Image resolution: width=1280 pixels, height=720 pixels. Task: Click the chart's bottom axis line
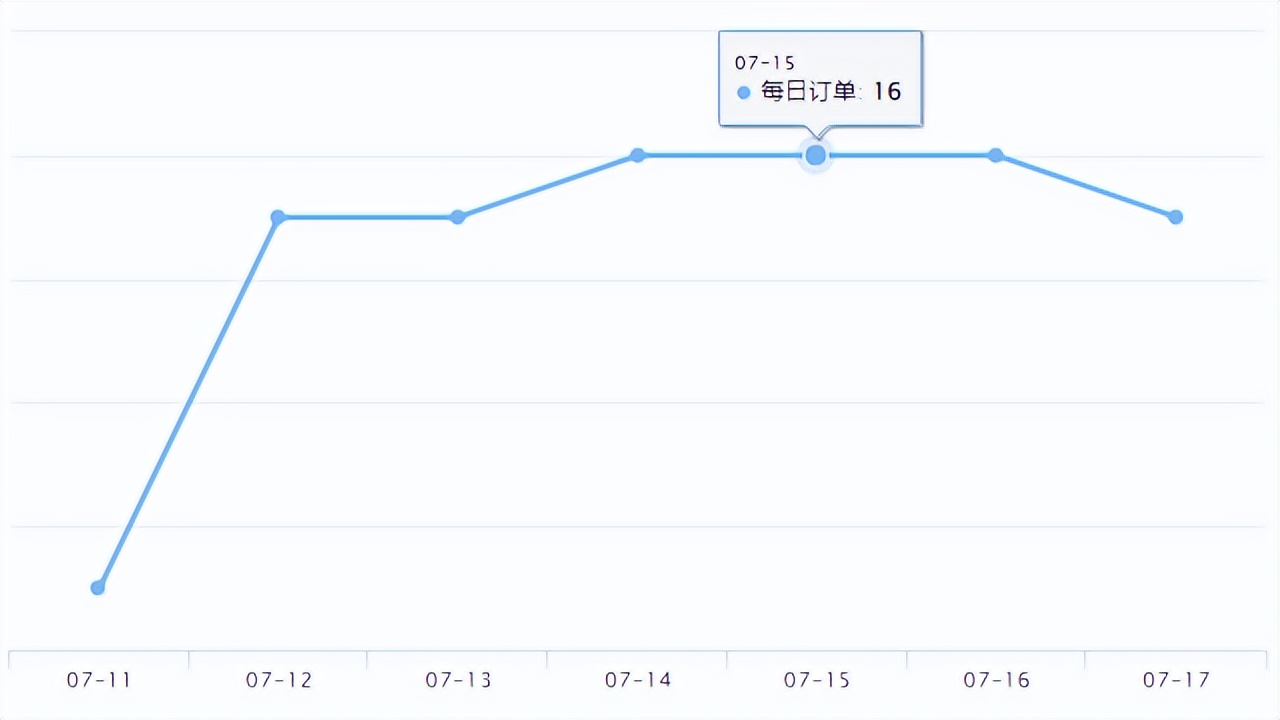click(x=640, y=648)
